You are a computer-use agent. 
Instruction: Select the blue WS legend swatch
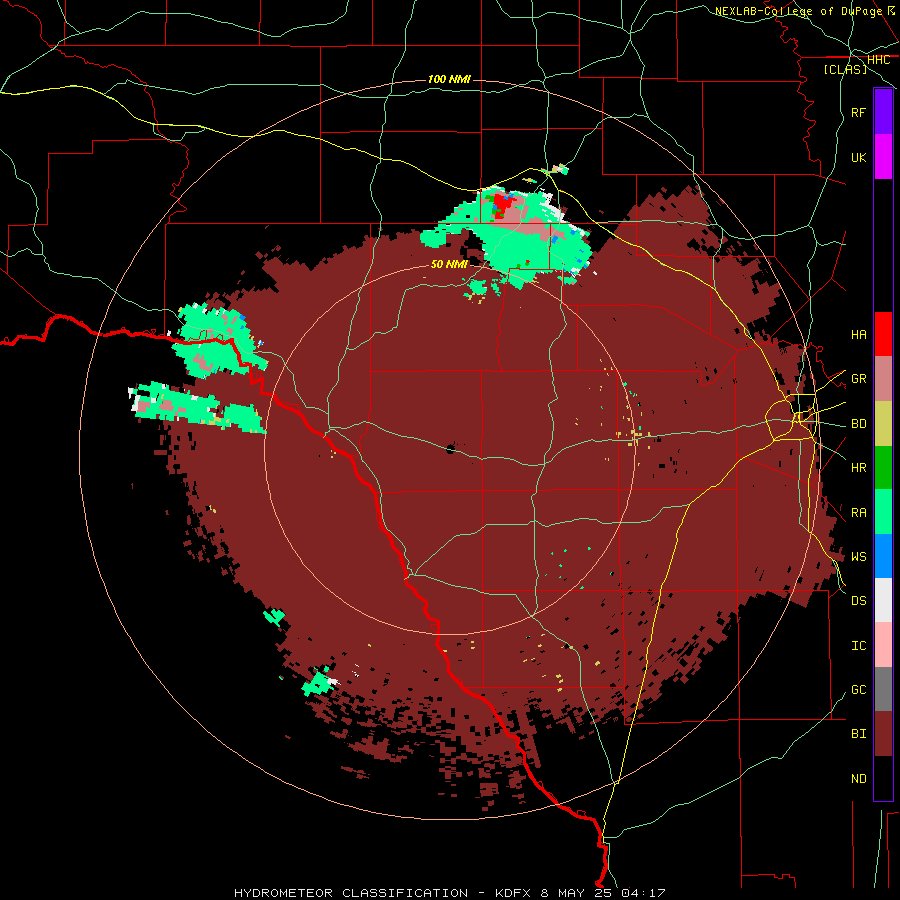pos(883,556)
